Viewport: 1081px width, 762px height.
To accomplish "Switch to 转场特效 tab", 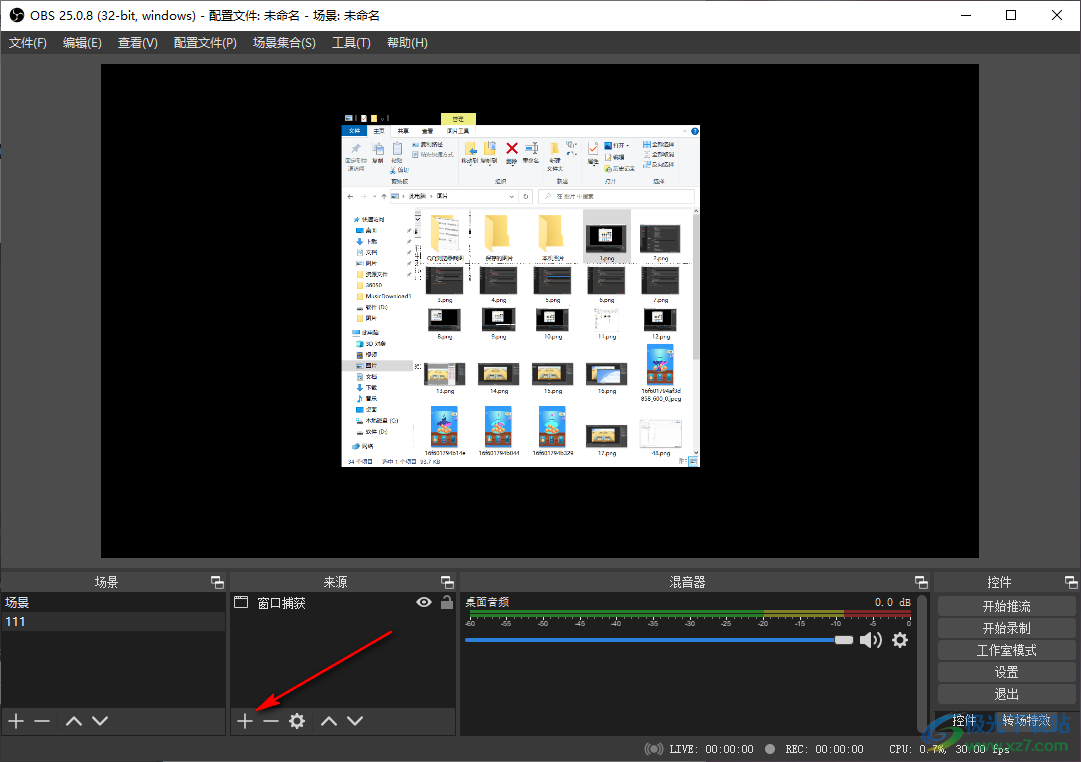I will 1027,721.
